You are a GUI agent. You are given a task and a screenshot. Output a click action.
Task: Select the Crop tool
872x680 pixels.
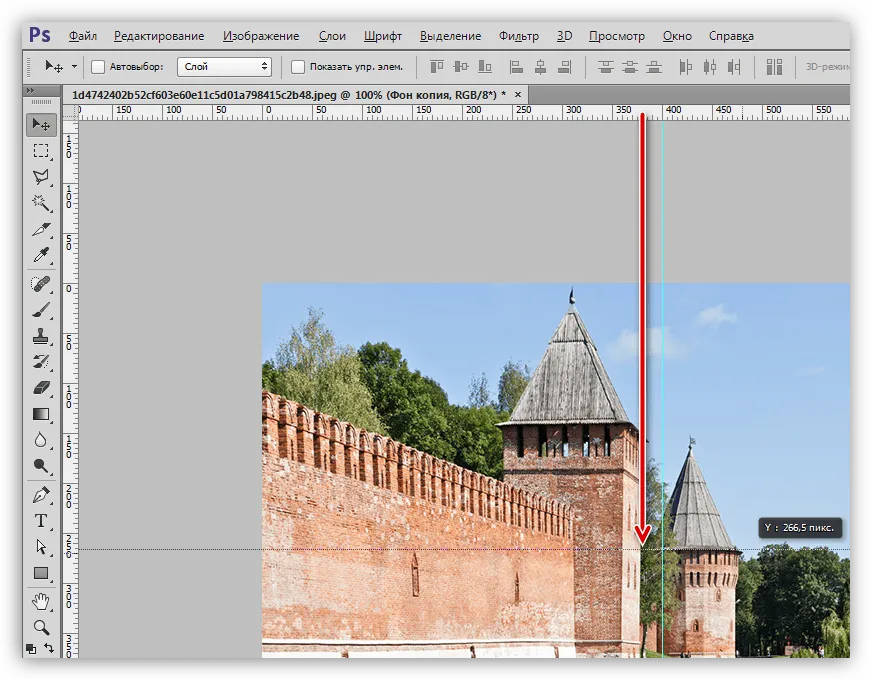tap(41, 229)
